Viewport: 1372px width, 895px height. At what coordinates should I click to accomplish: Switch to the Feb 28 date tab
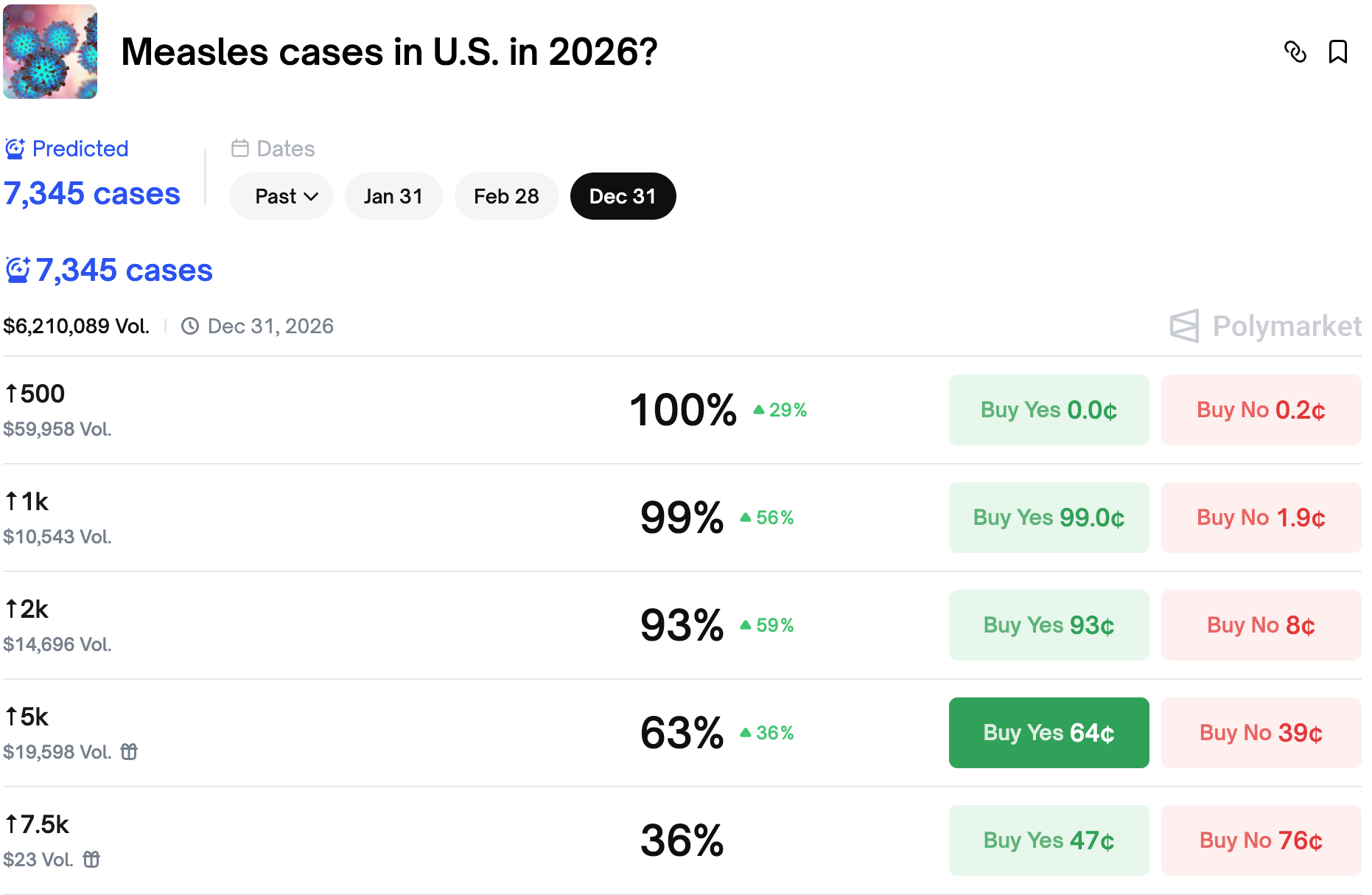506,196
